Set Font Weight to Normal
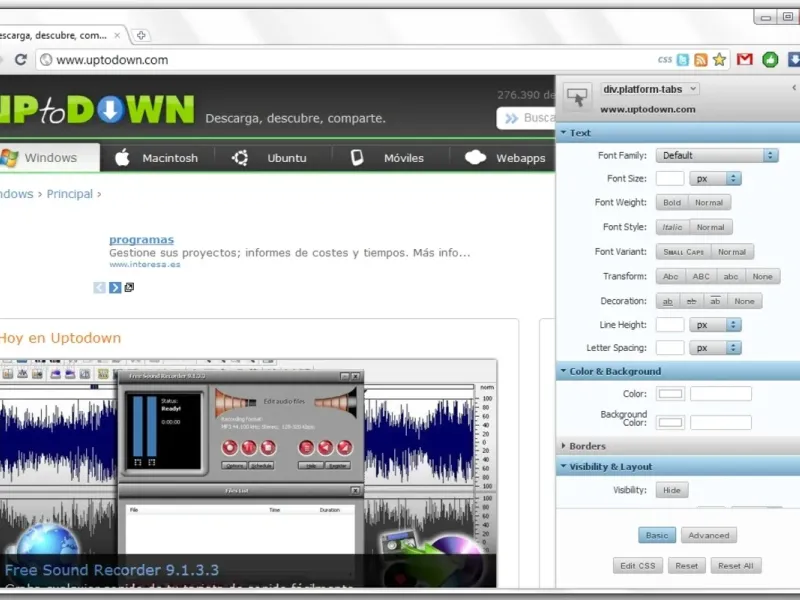This screenshot has height=600, width=800. click(x=709, y=203)
